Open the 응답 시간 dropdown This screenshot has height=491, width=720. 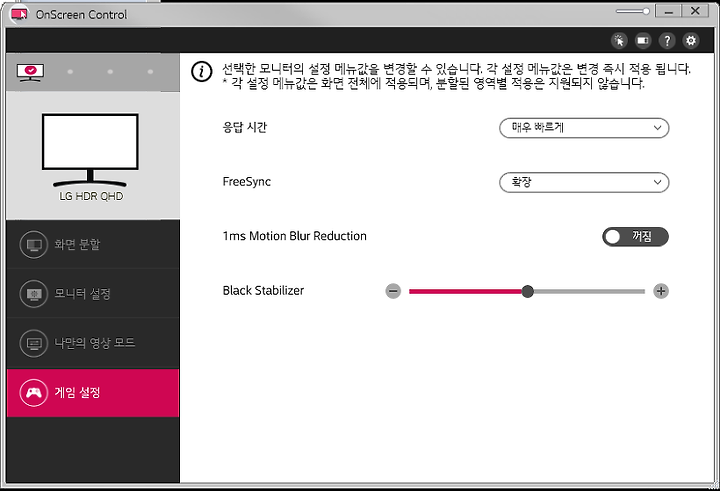click(584, 128)
